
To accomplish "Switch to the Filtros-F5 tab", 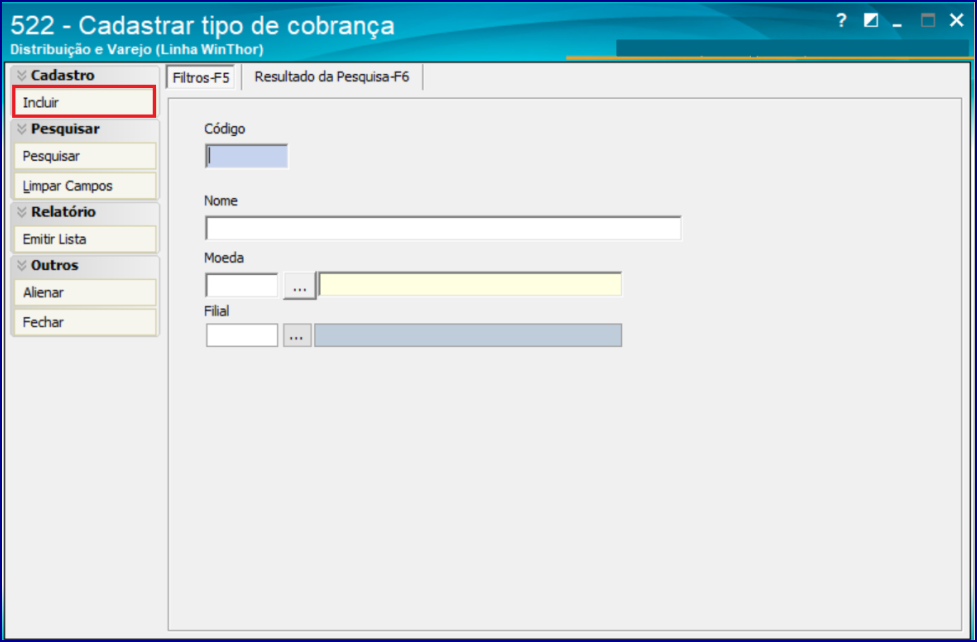I will coord(201,78).
